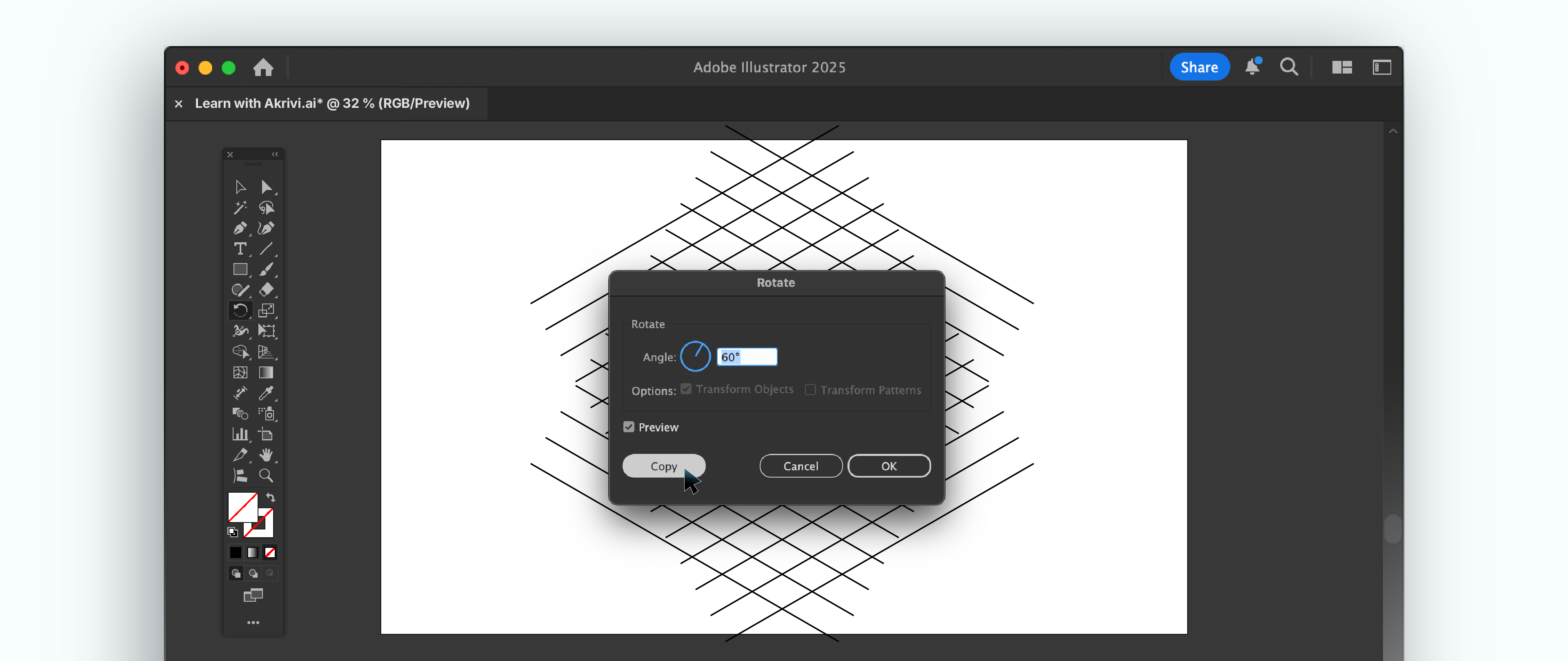1568x661 pixels.
Task: Click the vertical scrollbar thumb
Action: coord(1393,529)
